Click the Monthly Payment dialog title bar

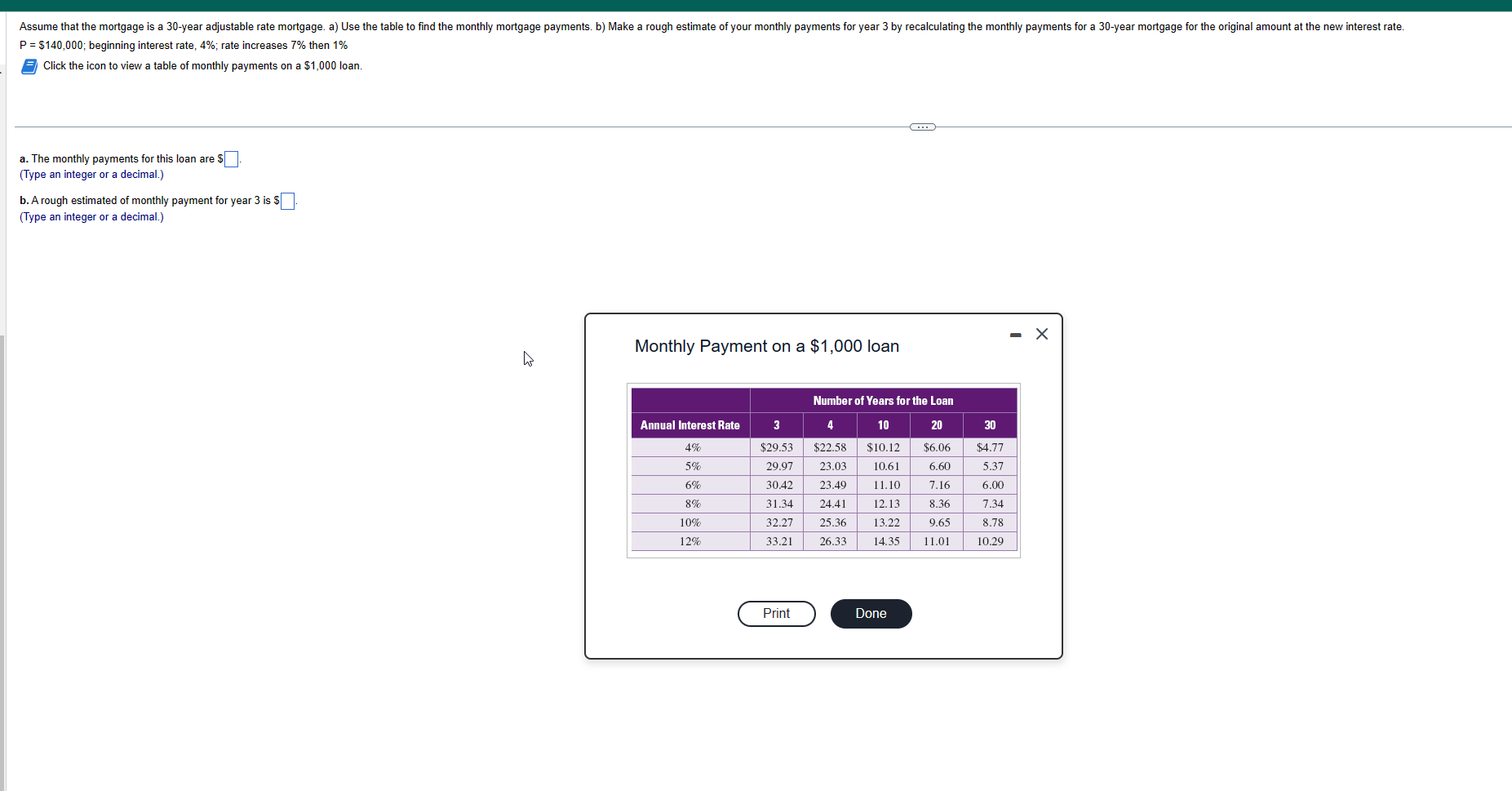point(765,346)
